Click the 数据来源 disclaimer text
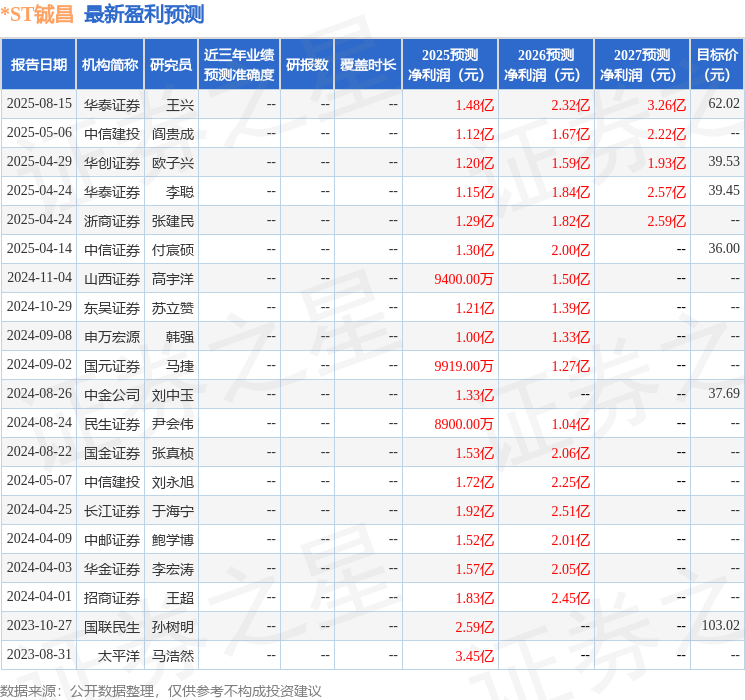The height and width of the screenshot is (700, 745). [161, 691]
